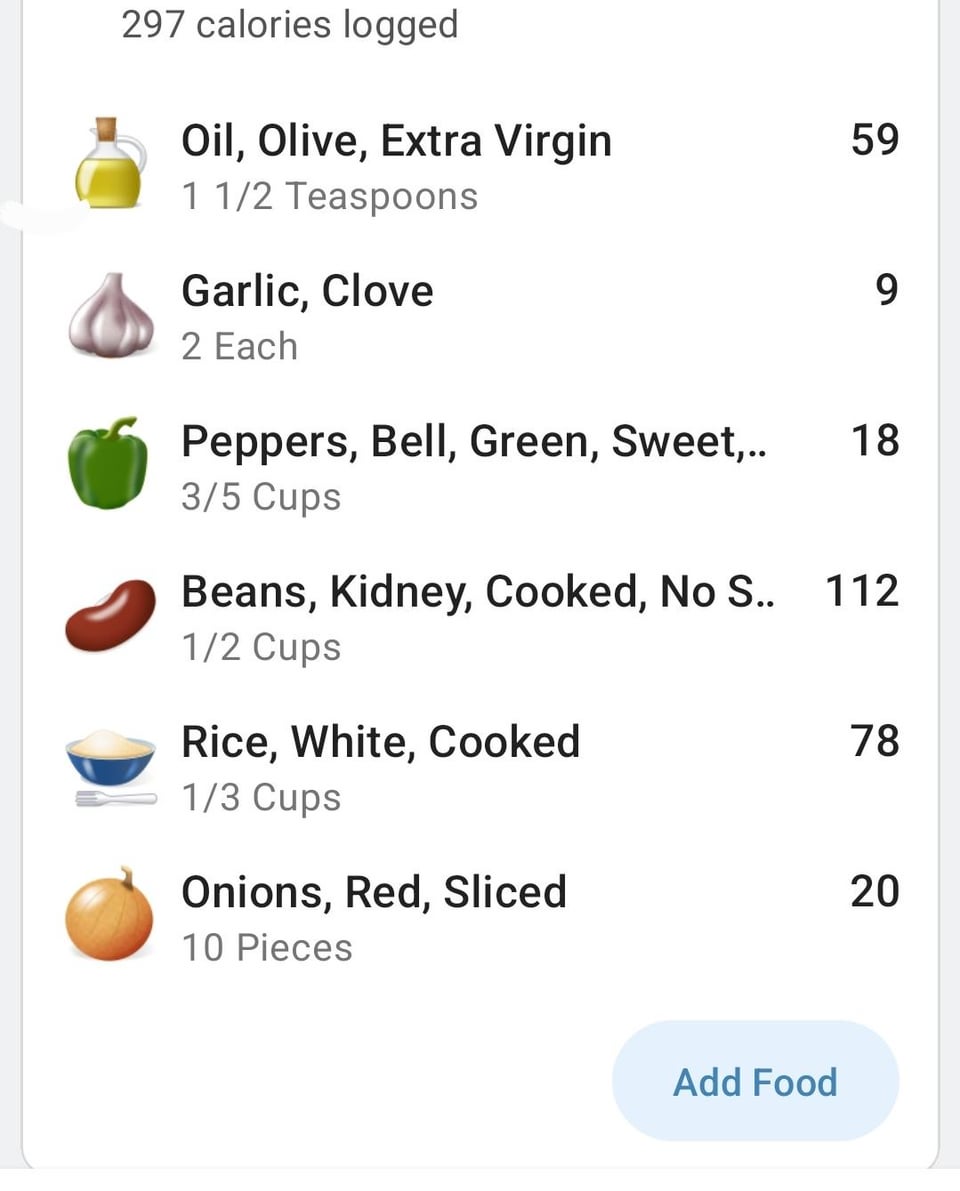This screenshot has height=1191, width=960.
Task: Open the Oil, Olive, Extra Virgin entry
Action: click(x=482, y=165)
